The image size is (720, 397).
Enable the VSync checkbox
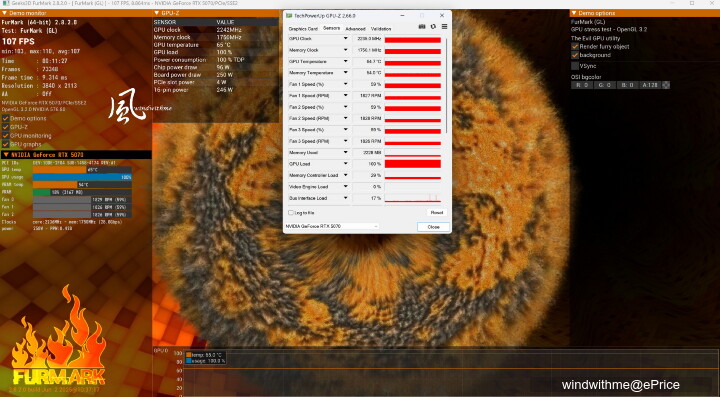point(574,66)
